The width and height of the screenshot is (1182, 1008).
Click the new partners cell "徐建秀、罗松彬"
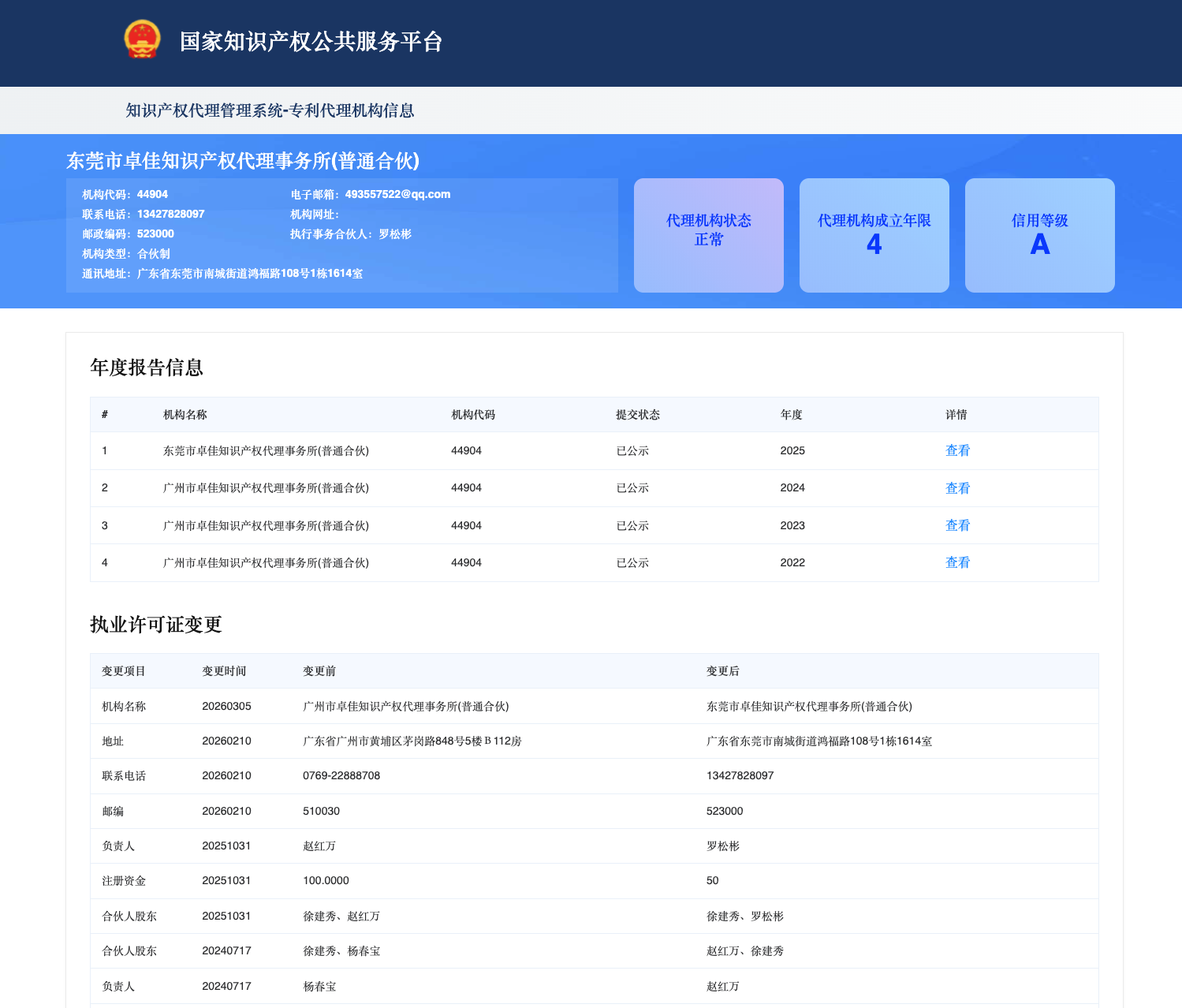pos(745,917)
